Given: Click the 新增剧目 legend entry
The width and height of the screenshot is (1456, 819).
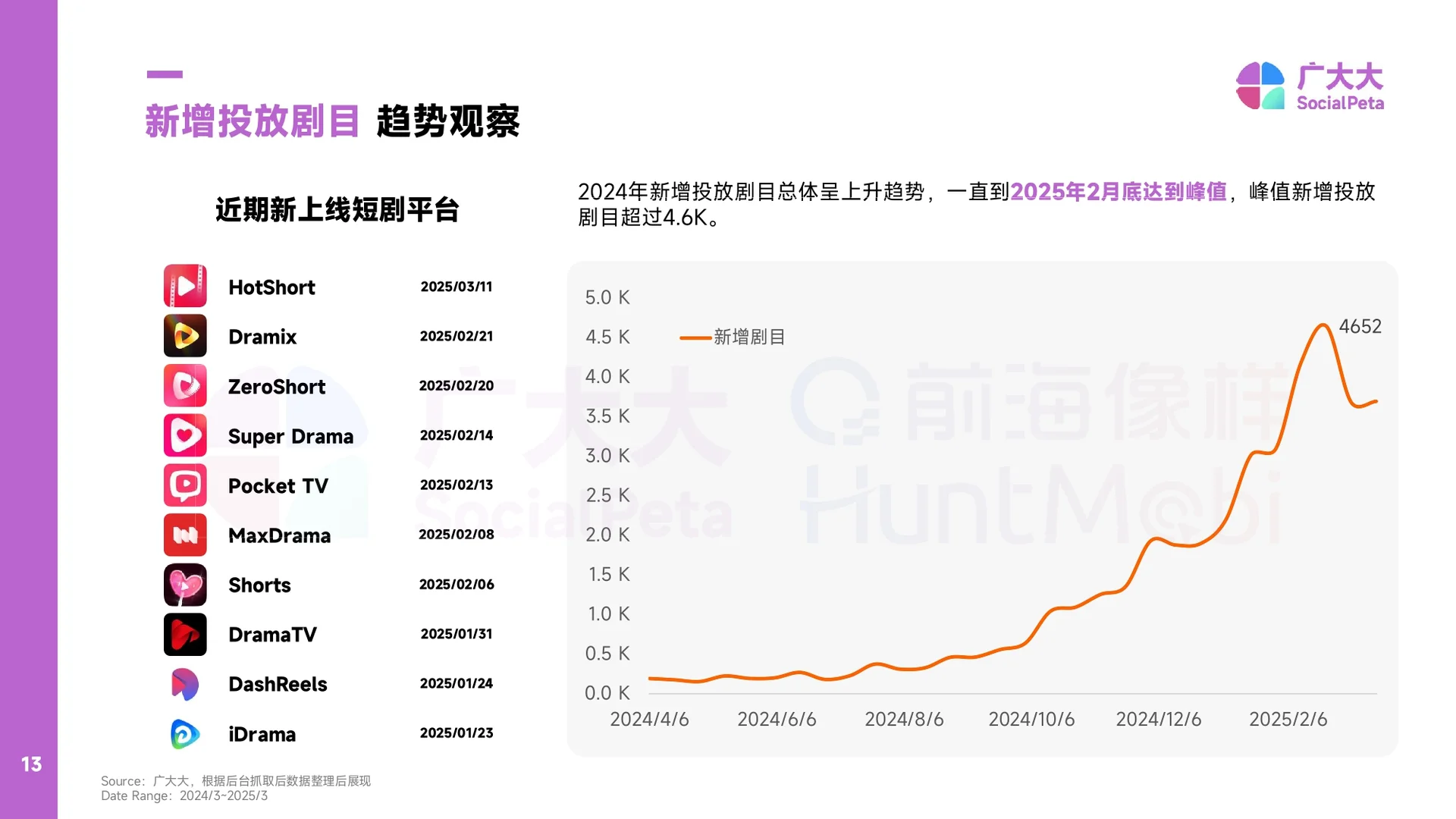Looking at the screenshot, I should point(732,337).
